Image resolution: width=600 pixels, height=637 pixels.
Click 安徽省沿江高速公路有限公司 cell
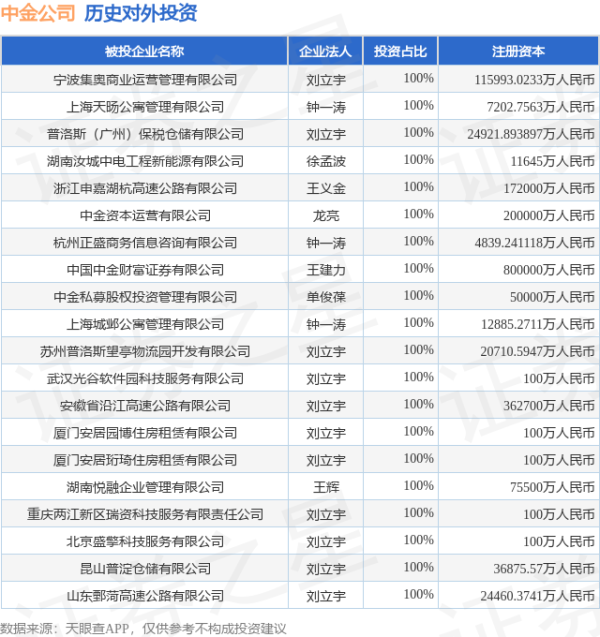click(x=145, y=406)
